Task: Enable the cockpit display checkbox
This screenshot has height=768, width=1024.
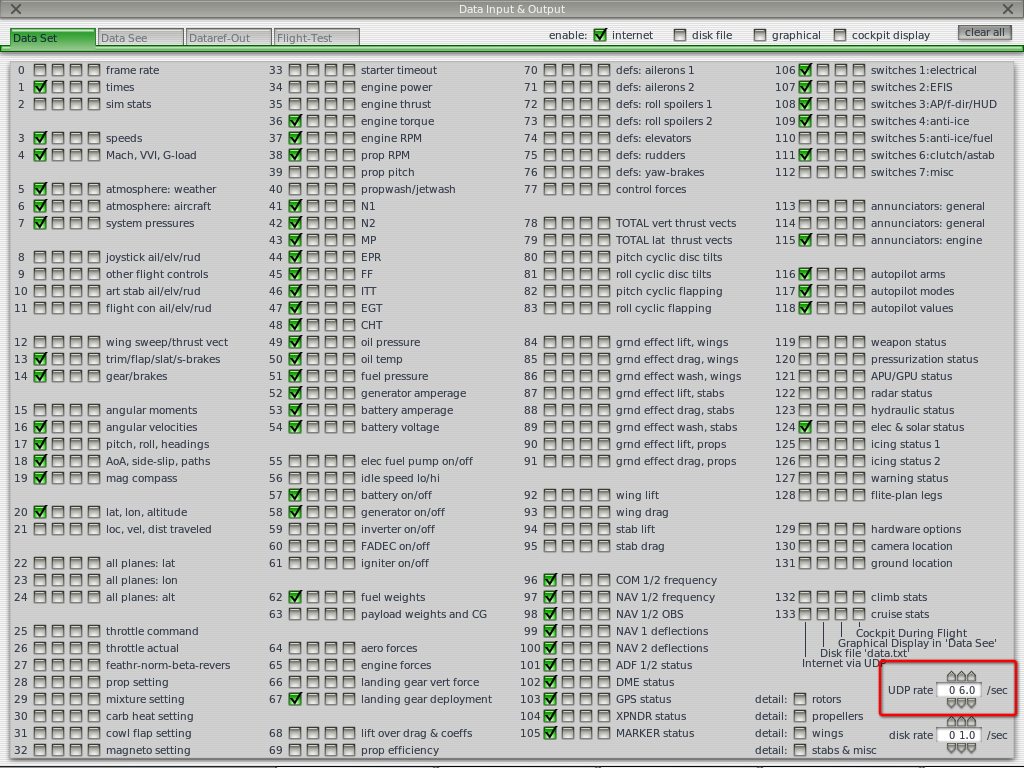Action: (840, 35)
